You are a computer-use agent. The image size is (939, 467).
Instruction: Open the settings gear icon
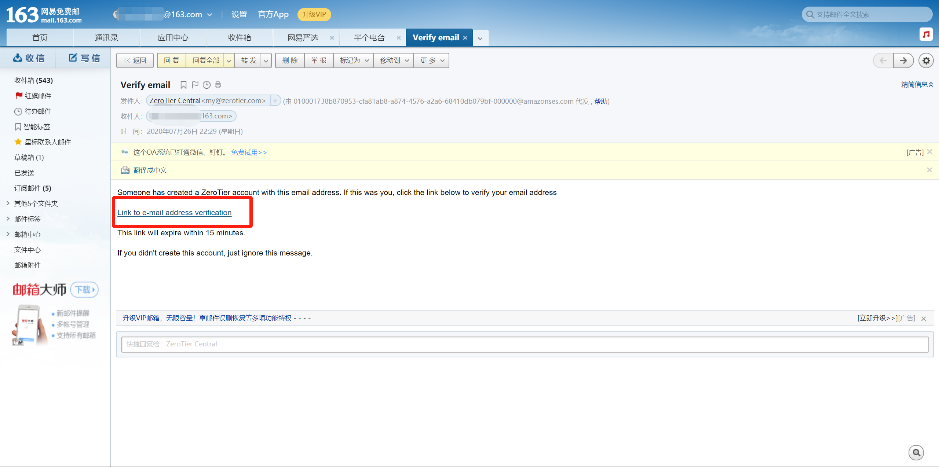pos(926,60)
